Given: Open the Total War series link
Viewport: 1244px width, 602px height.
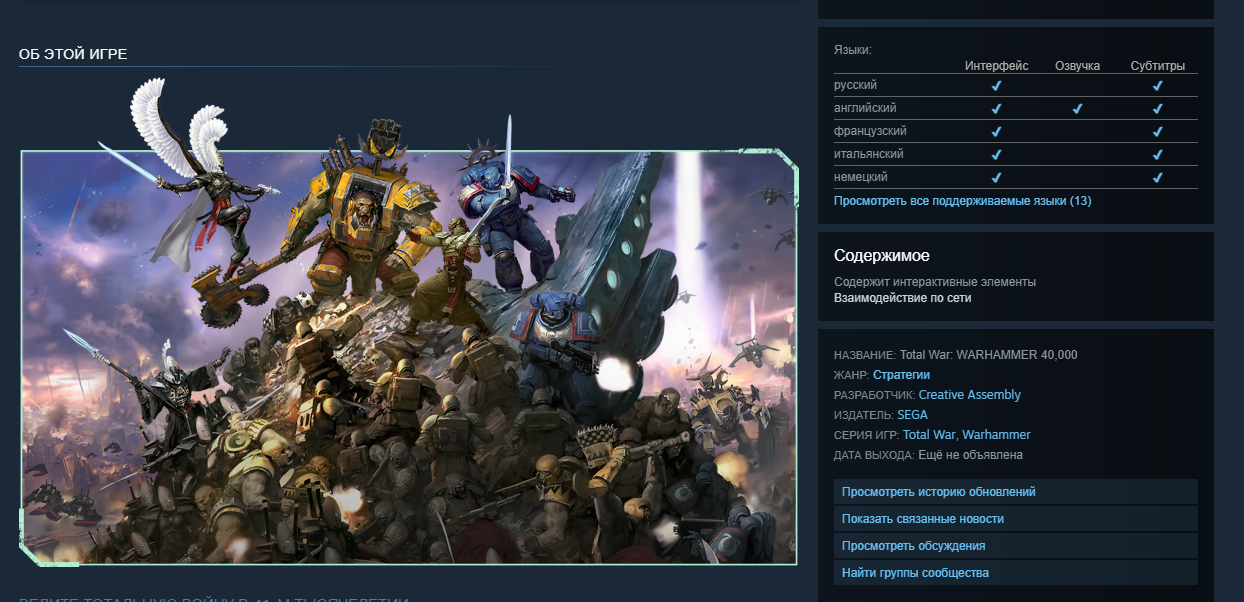Looking at the screenshot, I should (x=929, y=435).
